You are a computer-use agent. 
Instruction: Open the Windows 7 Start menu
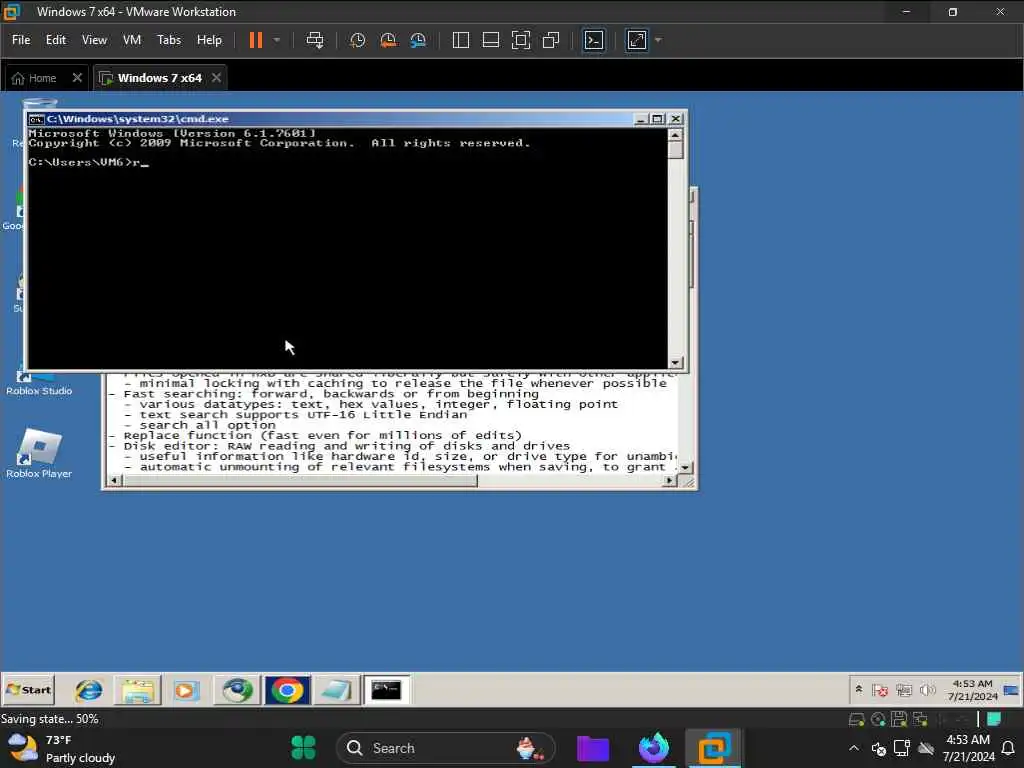[x=28, y=690]
